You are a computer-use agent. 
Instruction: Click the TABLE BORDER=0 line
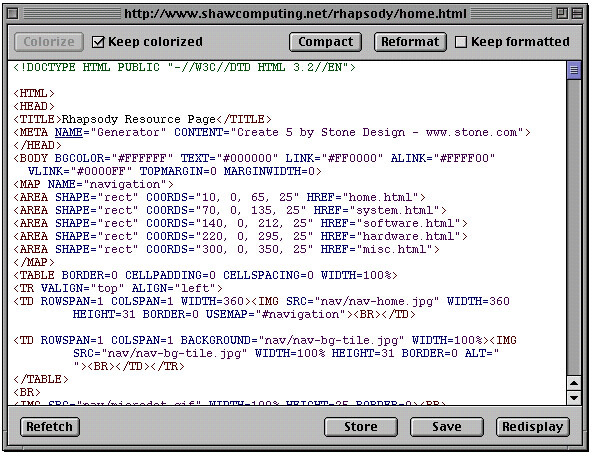point(205,276)
